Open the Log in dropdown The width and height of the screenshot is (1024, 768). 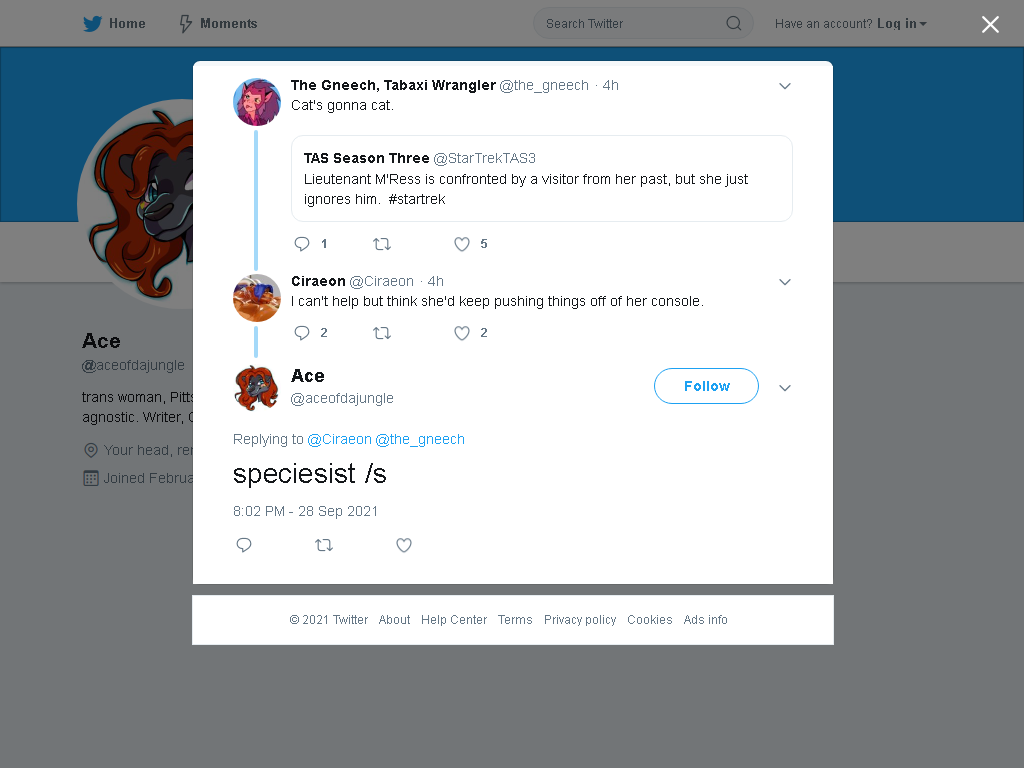[x=902, y=24]
